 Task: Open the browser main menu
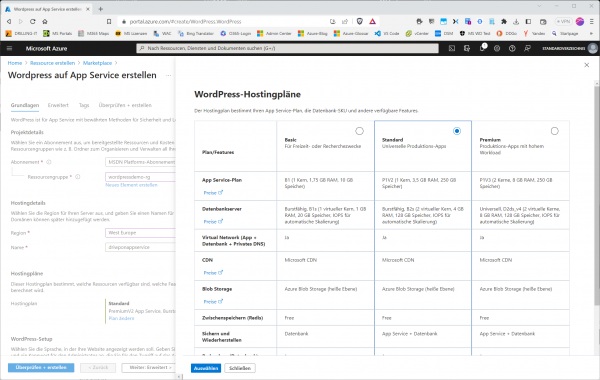coord(592,21)
